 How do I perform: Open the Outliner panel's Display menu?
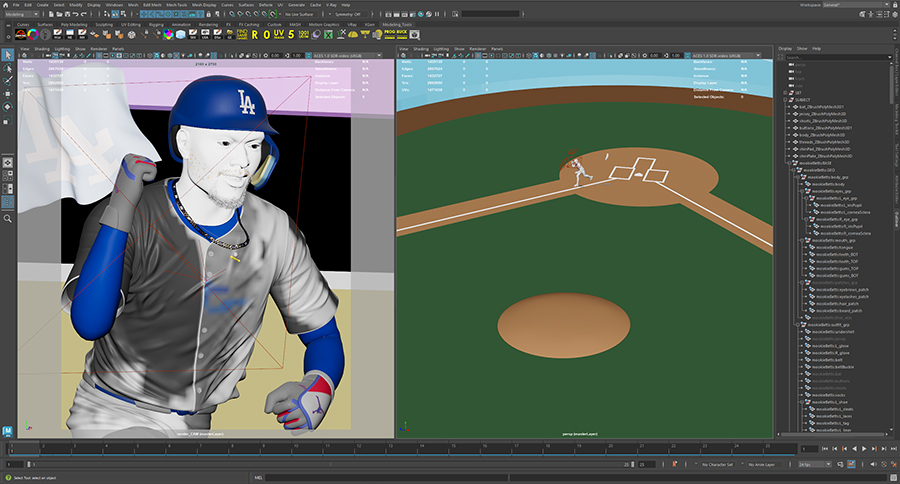(x=785, y=49)
